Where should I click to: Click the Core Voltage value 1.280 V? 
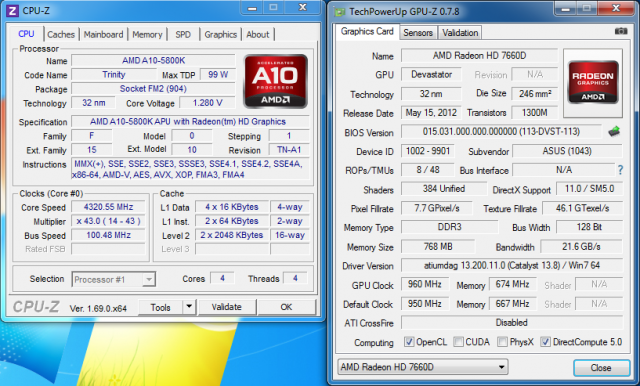point(207,103)
